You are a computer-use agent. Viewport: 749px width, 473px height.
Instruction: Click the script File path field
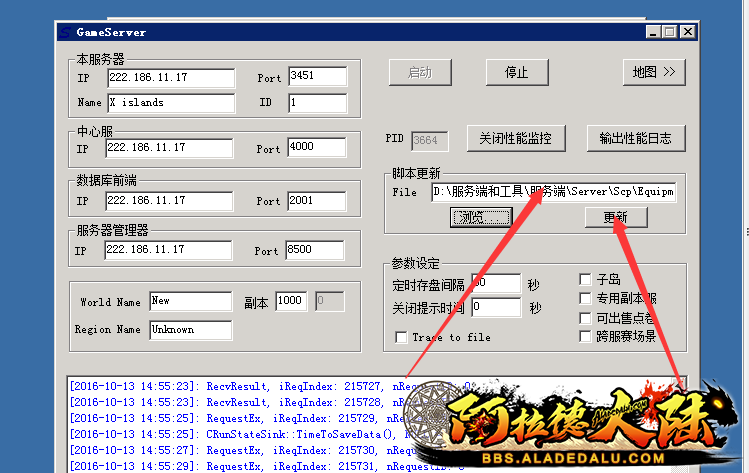(553, 192)
